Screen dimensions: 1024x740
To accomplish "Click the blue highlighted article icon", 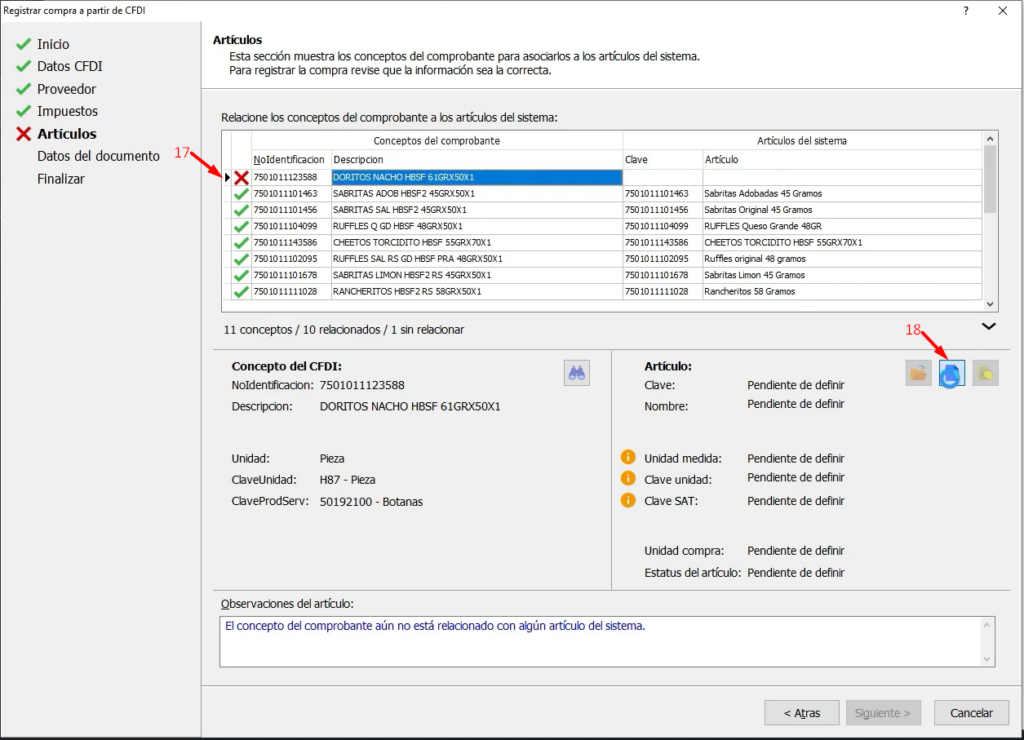I will coord(951,374).
